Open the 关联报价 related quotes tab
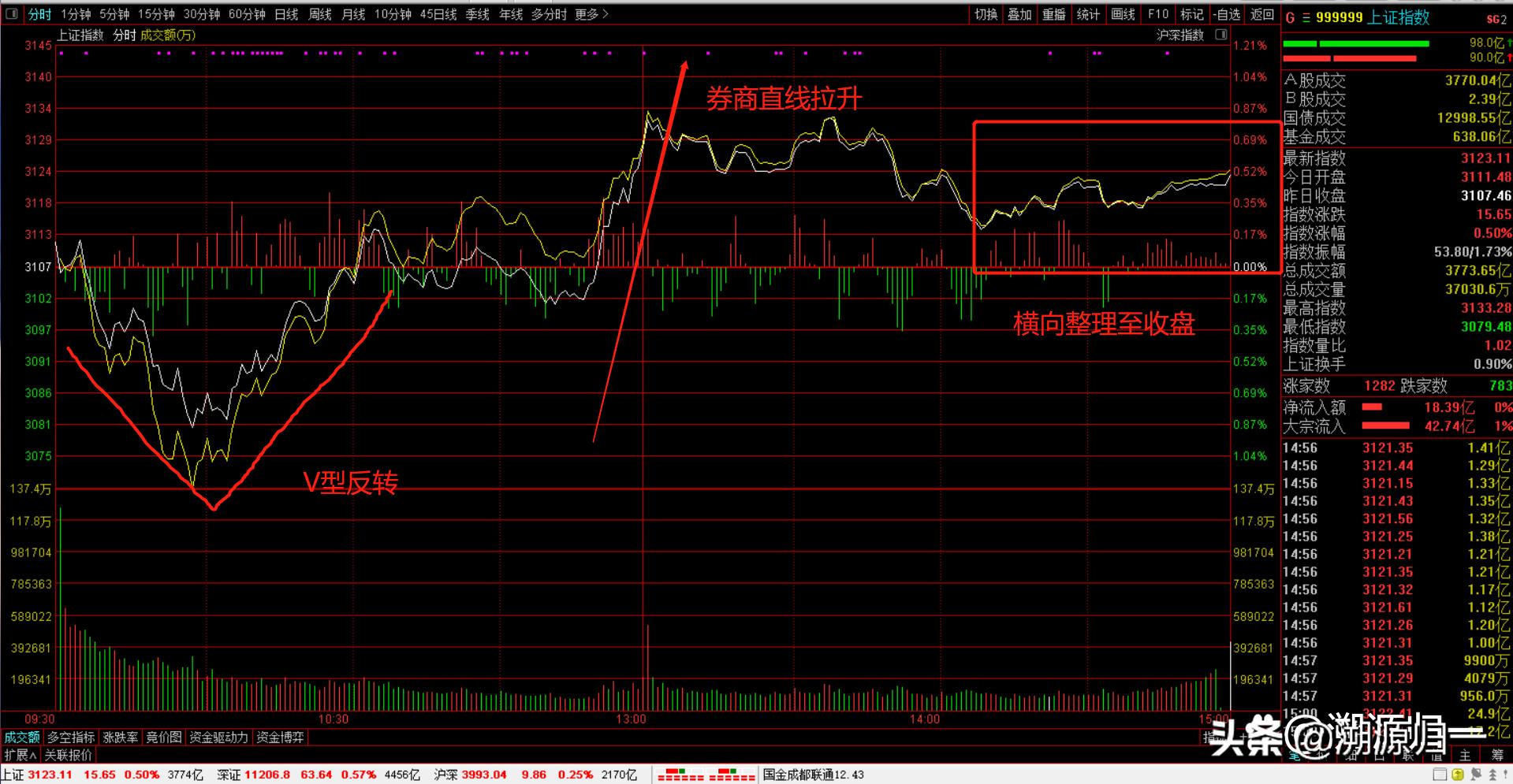The height and width of the screenshot is (784, 1513). coord(69,755)
